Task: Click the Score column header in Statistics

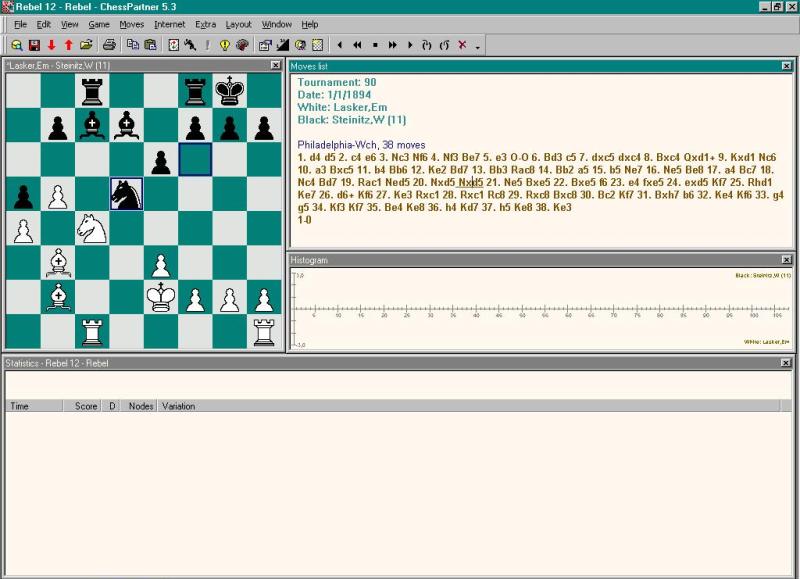Action: (x=86, y=406)
